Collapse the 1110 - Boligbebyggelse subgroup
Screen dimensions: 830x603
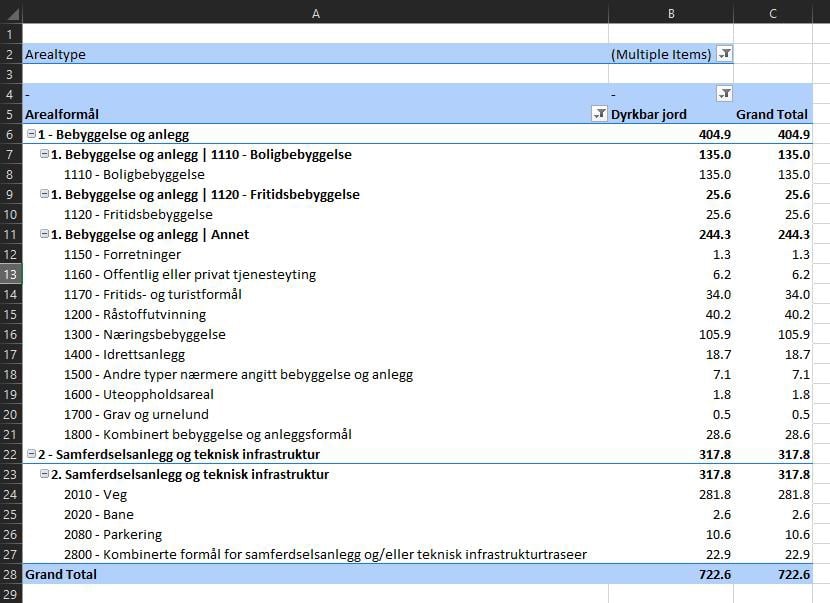click(44, 154)
